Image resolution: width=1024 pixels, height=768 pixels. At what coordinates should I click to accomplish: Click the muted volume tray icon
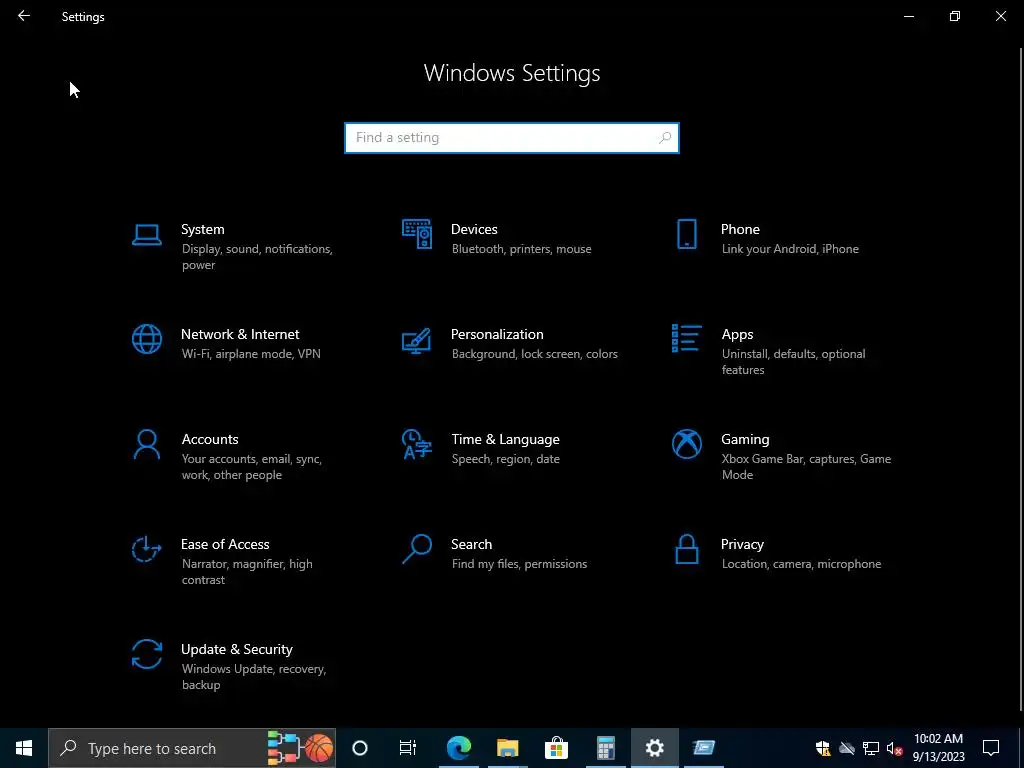(x=894, y=748)
